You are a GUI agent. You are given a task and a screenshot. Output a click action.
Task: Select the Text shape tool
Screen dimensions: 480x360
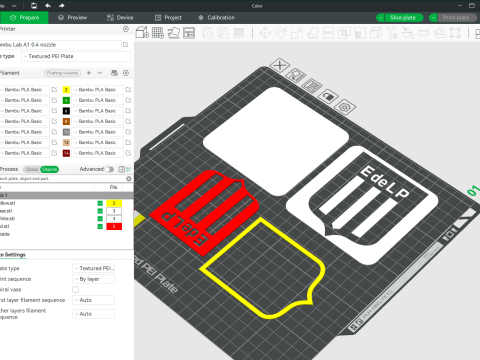[x=392, y=33]
